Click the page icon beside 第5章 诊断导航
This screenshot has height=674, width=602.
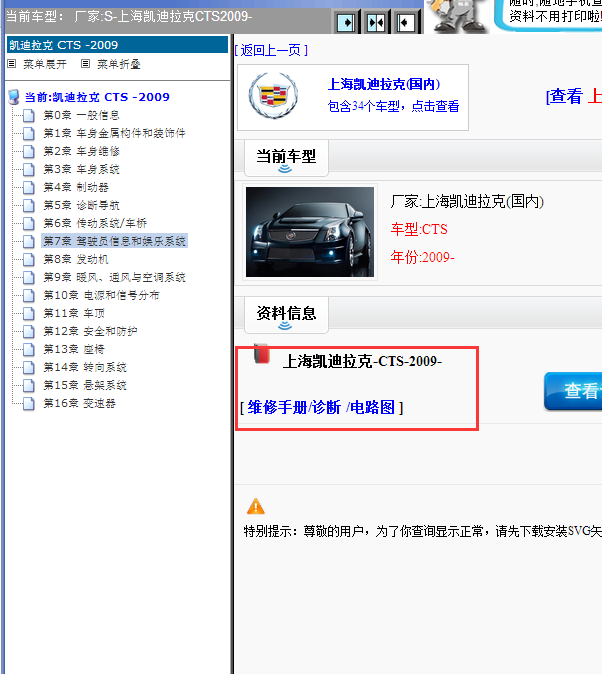click(x=29, y=206)
